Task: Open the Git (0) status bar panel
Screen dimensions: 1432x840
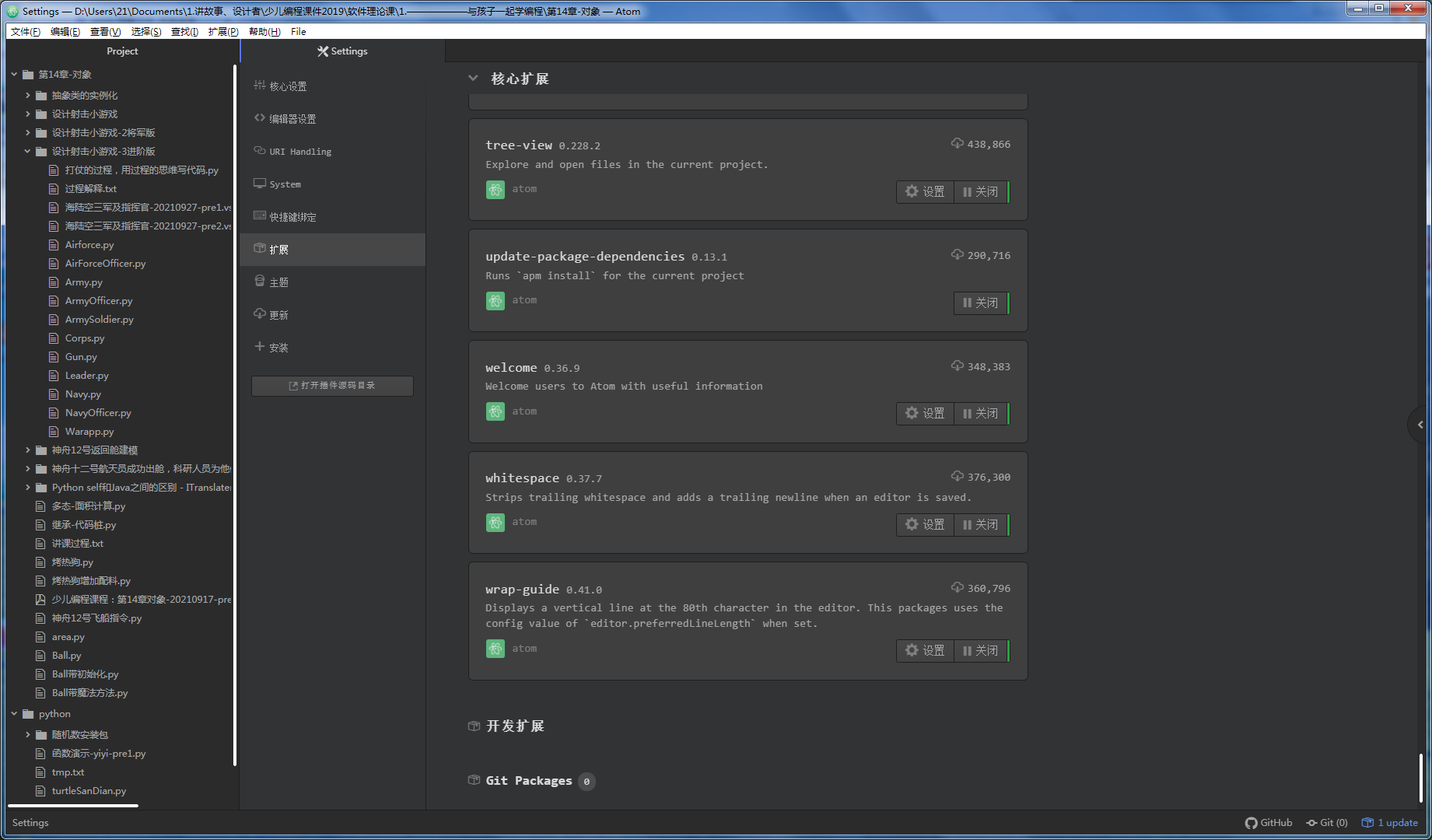Action: pyautogui.click(x=1327, y=823)
